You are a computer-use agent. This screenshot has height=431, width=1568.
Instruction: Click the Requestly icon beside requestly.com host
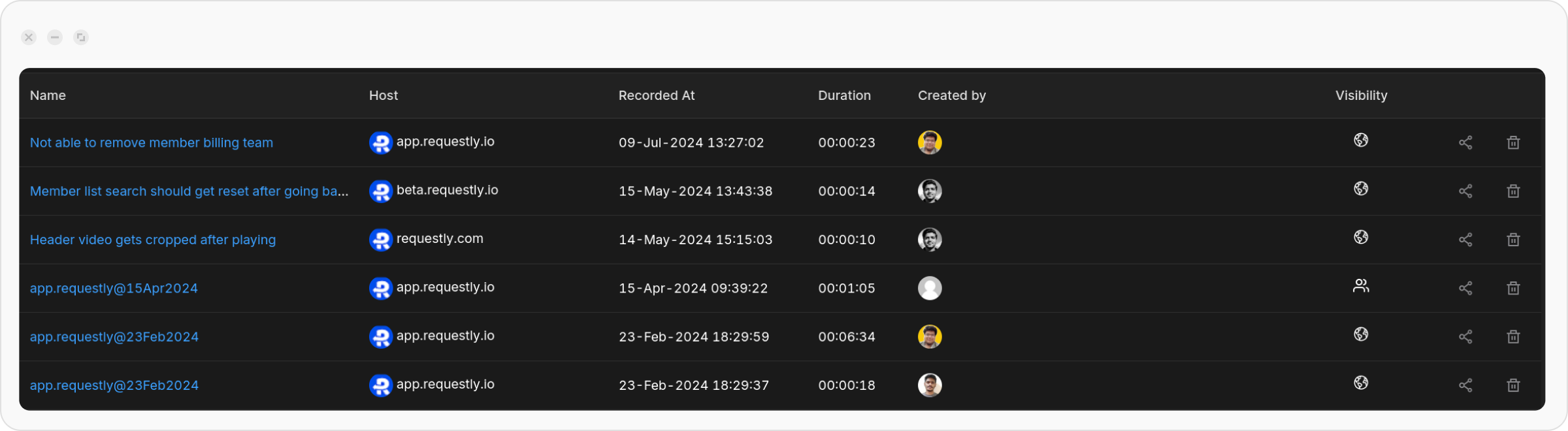point(381,240)
